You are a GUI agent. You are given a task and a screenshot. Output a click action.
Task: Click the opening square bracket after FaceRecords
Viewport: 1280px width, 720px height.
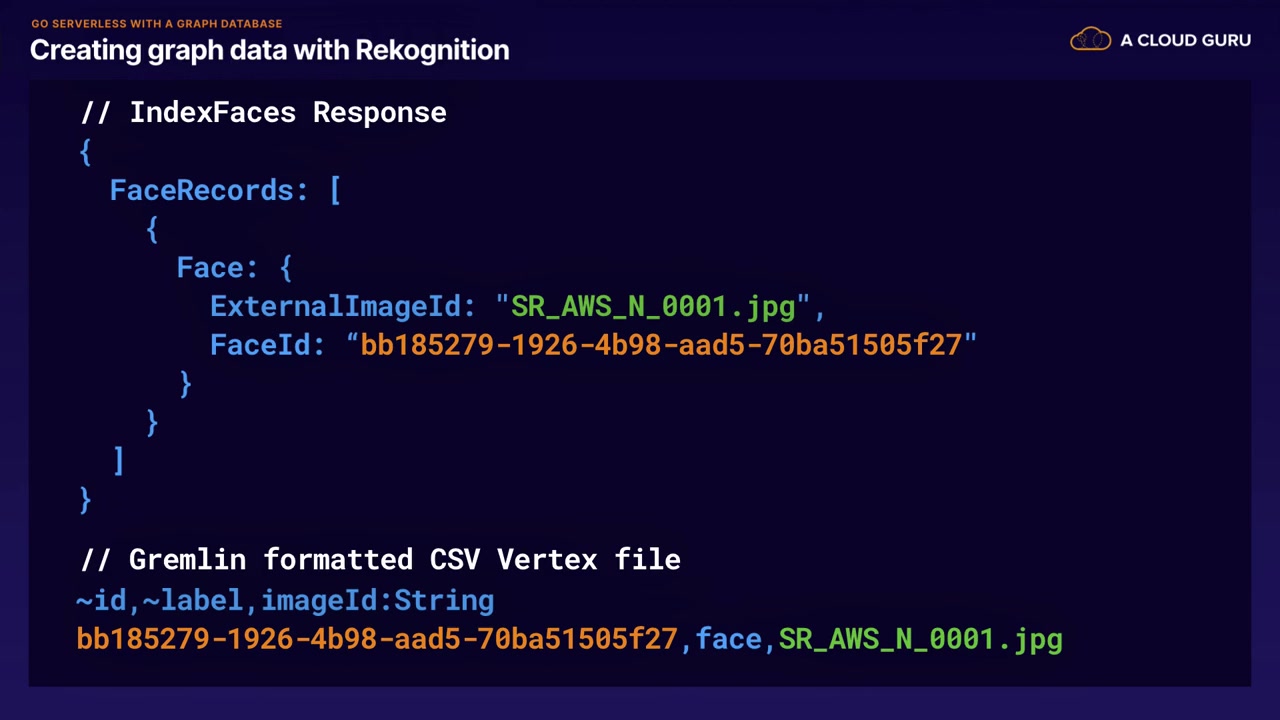coord(335,190)
